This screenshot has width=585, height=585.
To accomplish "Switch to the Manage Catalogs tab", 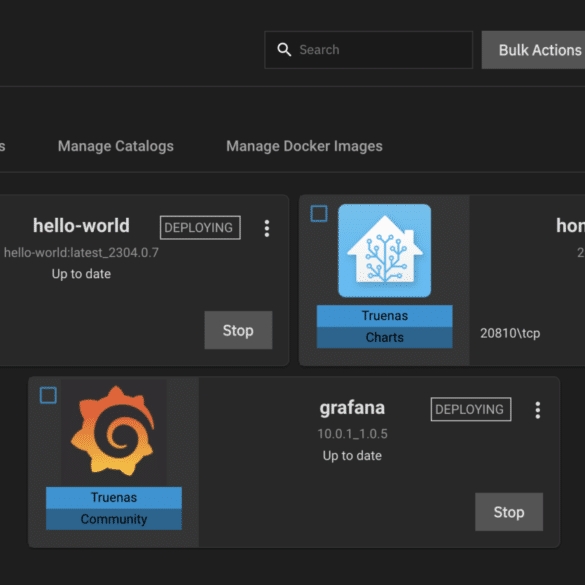I will click(116, 146).
